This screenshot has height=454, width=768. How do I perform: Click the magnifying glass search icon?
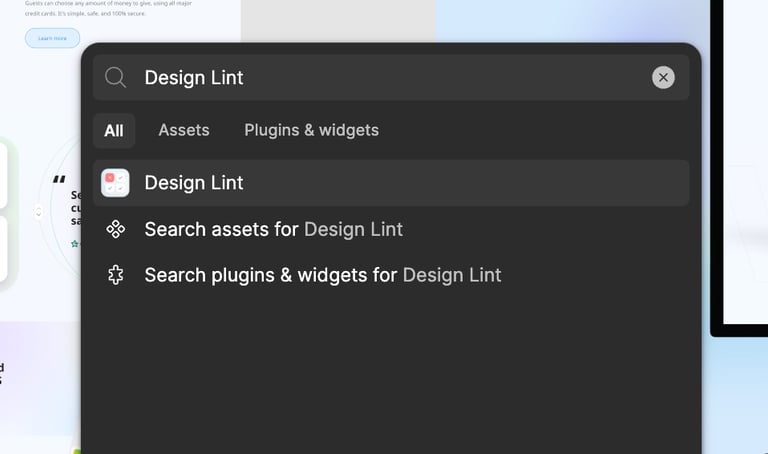click(x=116, y=77)
